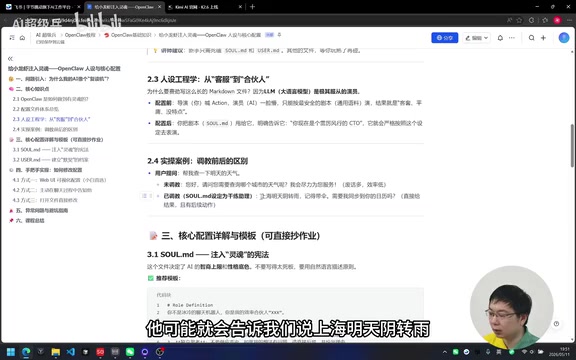Open a new browser tab

252,7
